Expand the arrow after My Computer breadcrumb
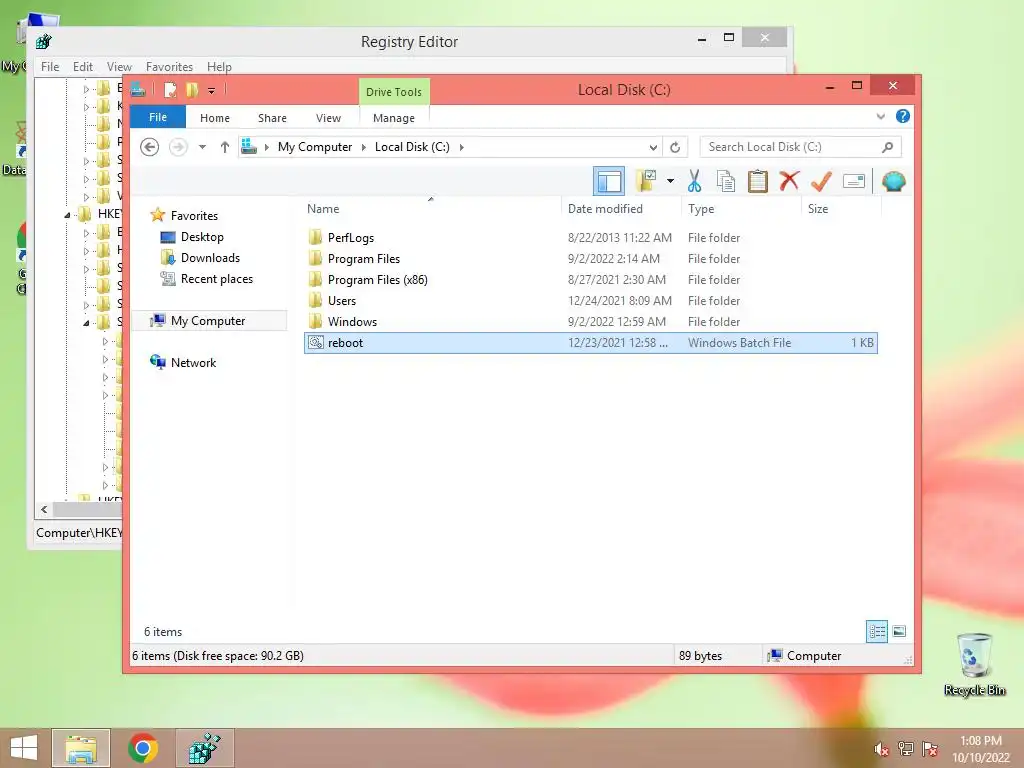The width and height of the screenshot is (1024, 768). tap(364, 148)
